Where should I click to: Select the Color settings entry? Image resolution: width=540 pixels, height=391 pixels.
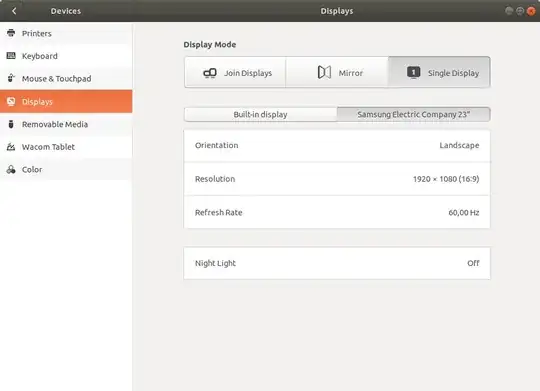(66, 169)
